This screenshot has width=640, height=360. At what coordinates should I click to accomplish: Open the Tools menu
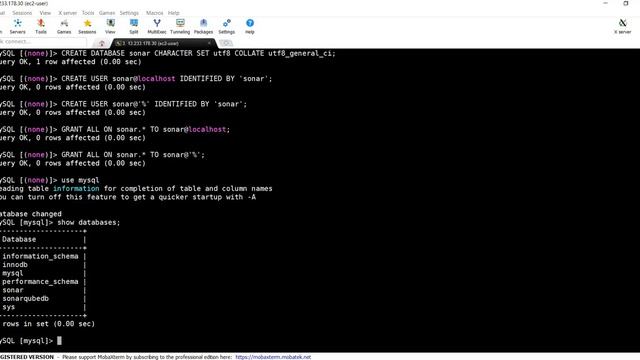coord(88,13)
